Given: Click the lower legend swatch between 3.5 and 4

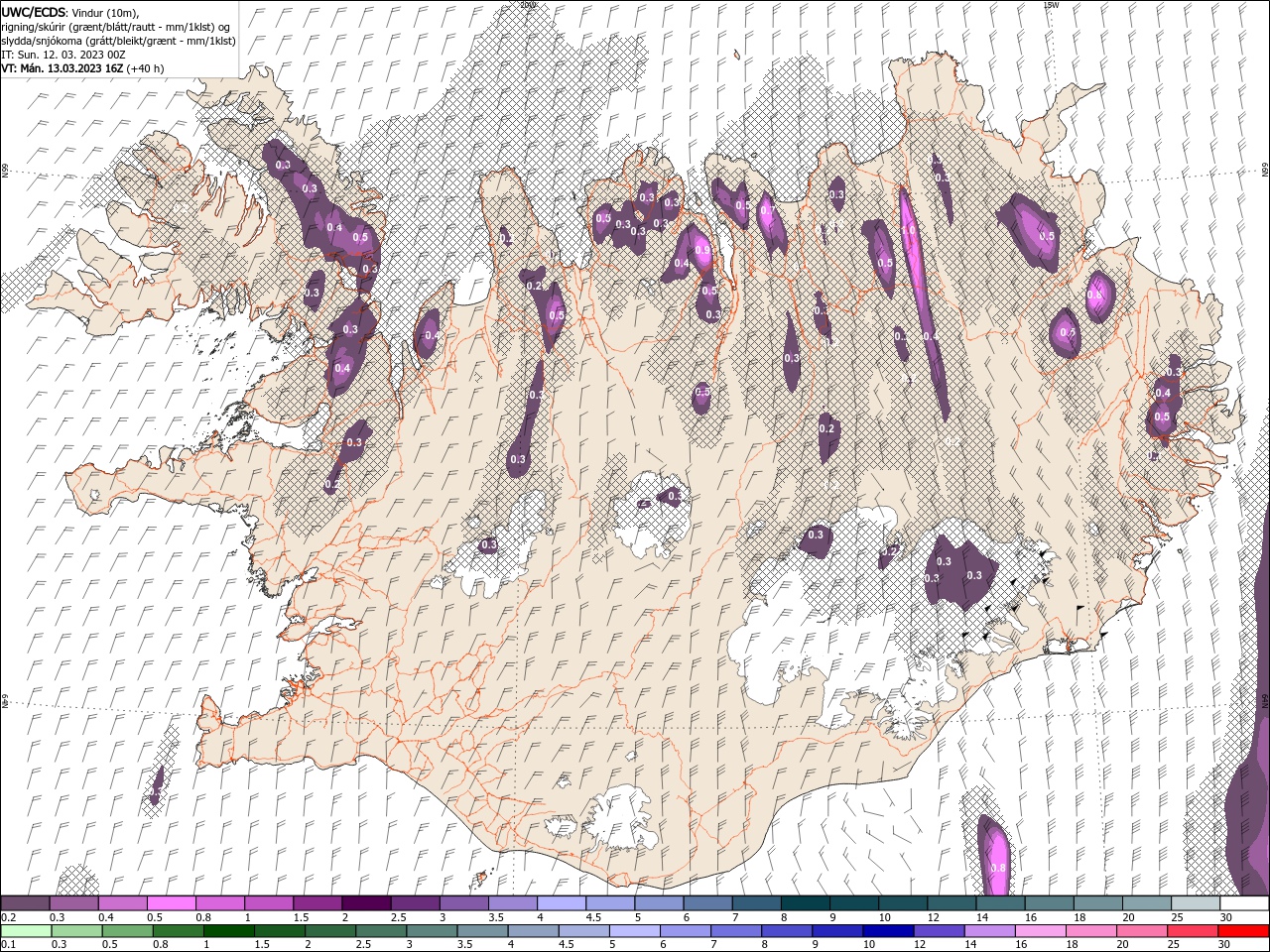Looking at the screenshot, I should (483, 931).
